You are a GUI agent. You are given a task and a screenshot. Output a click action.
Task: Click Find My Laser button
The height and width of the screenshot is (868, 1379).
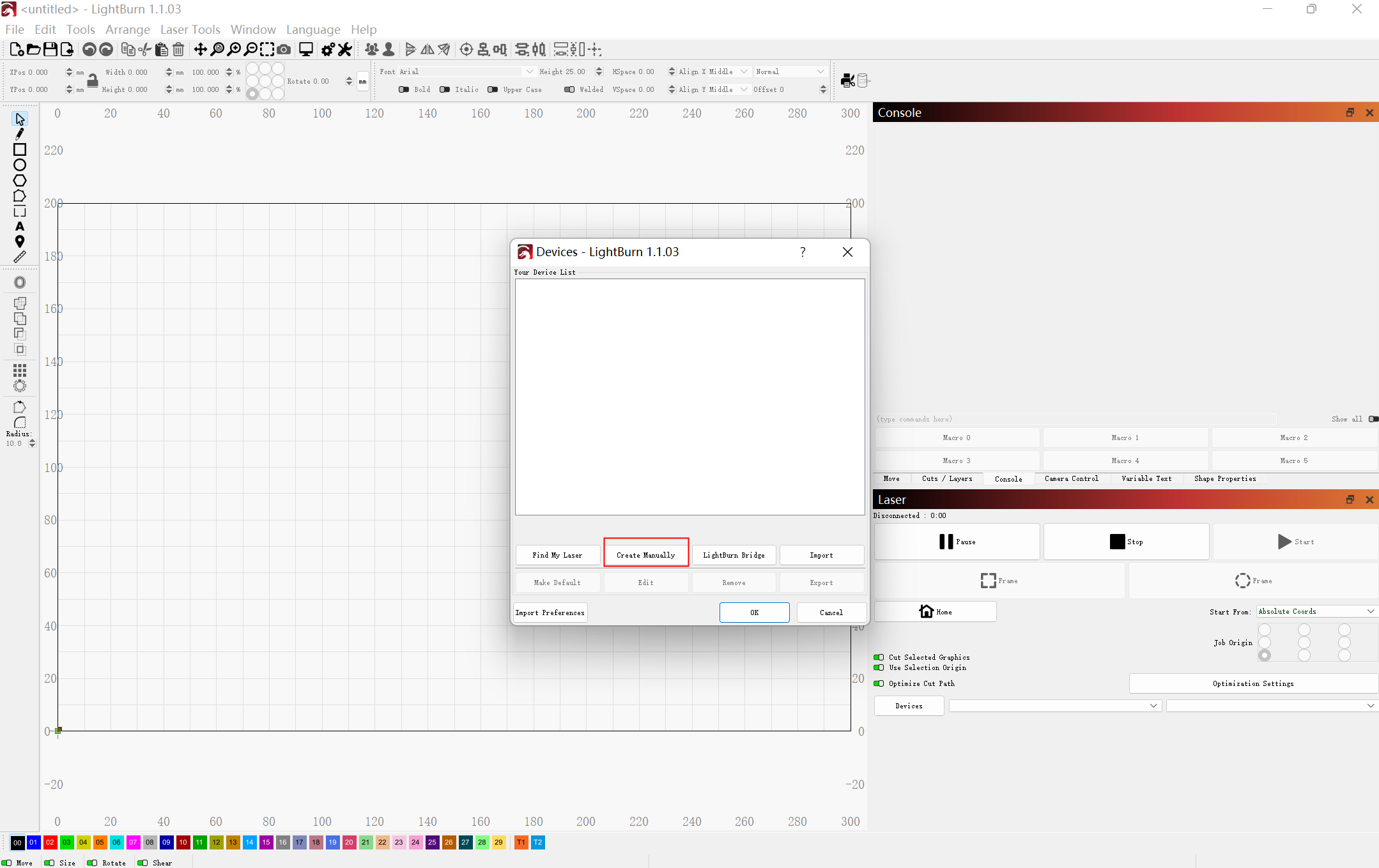point(557,555)
